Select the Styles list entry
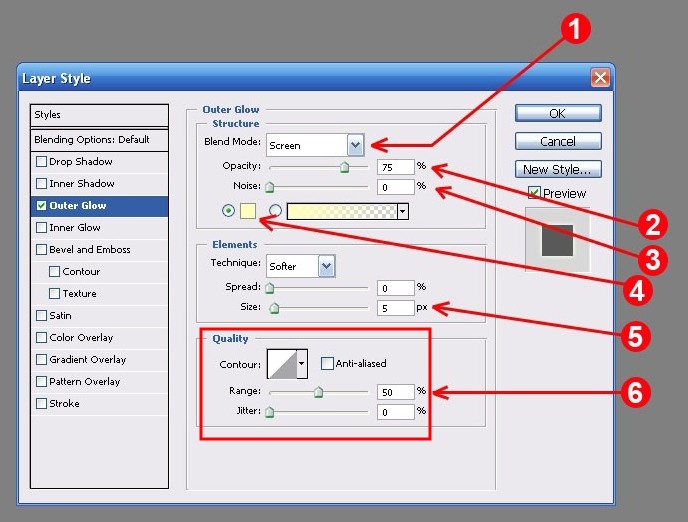The image size is (688, 522). [x=99, y=115]
